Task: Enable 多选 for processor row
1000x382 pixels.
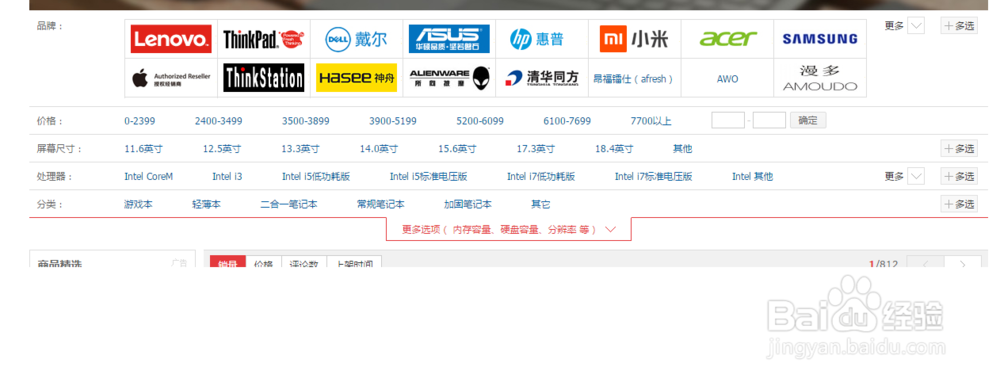Action: [x=959, y=176]
